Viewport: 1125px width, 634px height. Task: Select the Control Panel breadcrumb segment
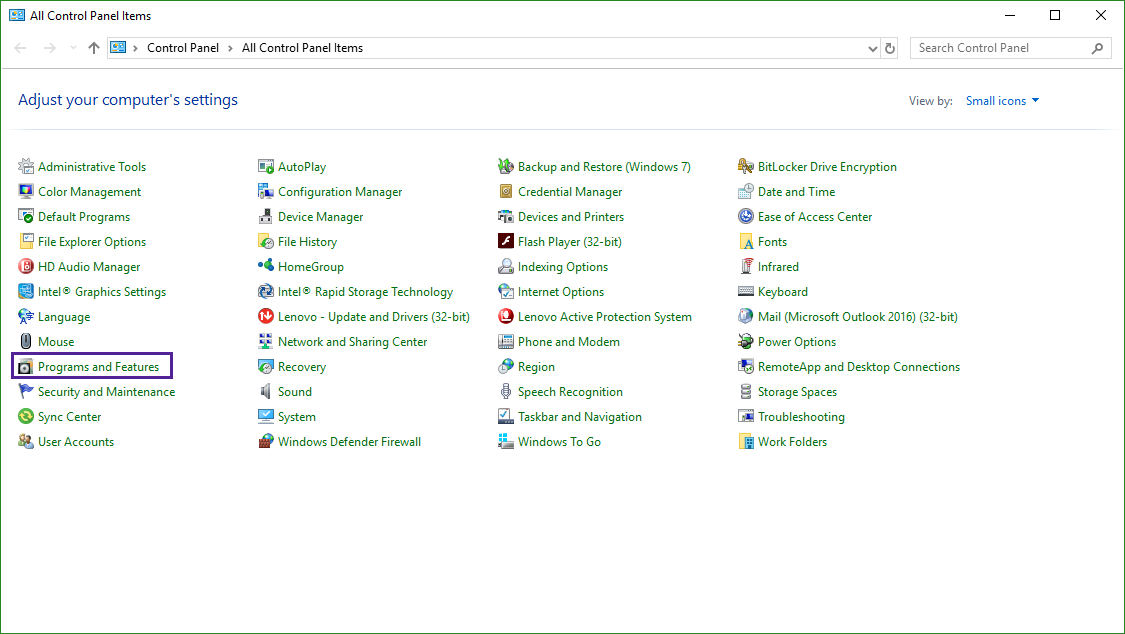(182, 48)
